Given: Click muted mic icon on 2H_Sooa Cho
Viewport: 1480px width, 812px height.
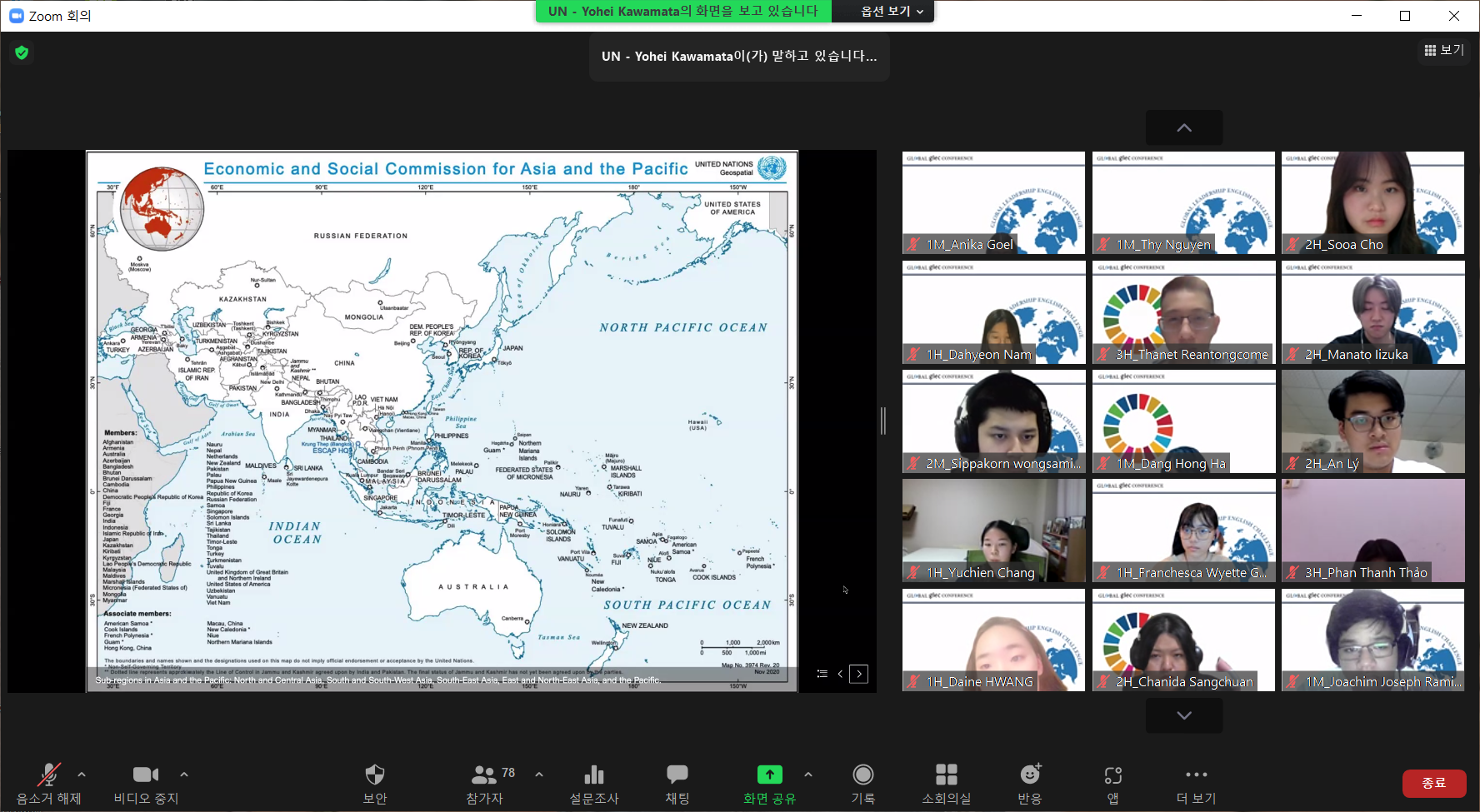Looking at the screenshot, I should (x=1292, y=245).
